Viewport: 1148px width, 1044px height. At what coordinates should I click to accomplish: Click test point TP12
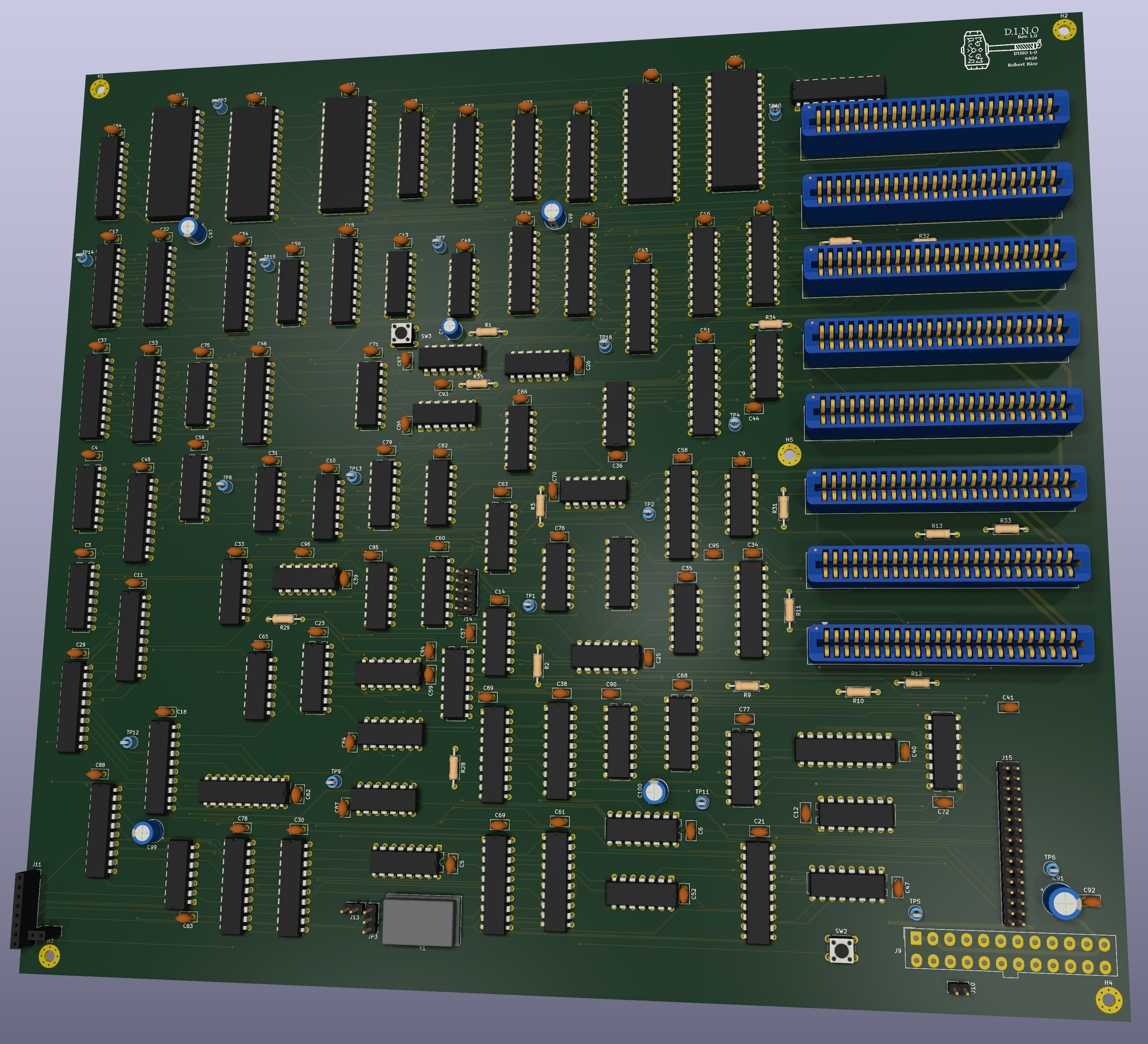tap(129, 743)
